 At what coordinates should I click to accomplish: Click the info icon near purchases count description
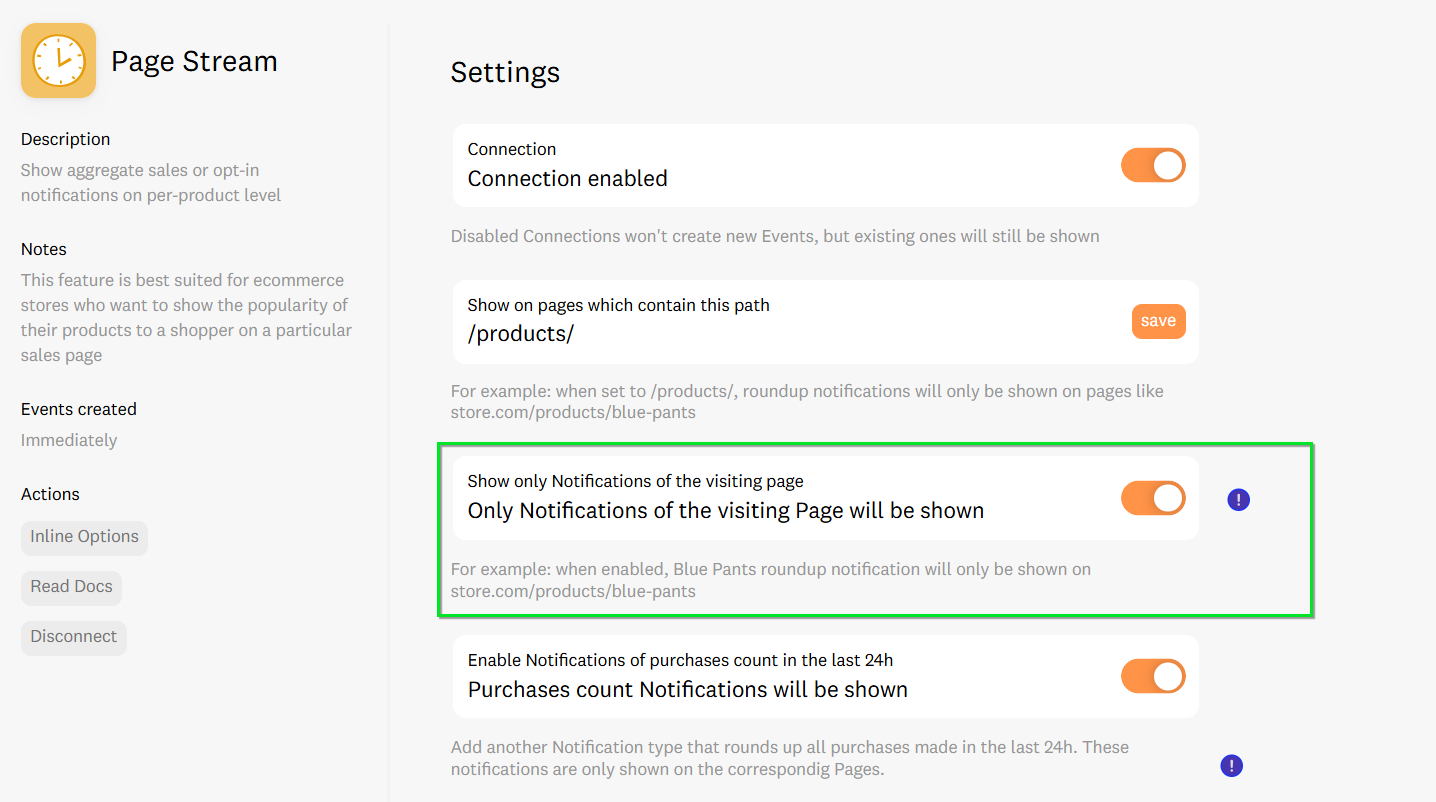click(1232, 766)
